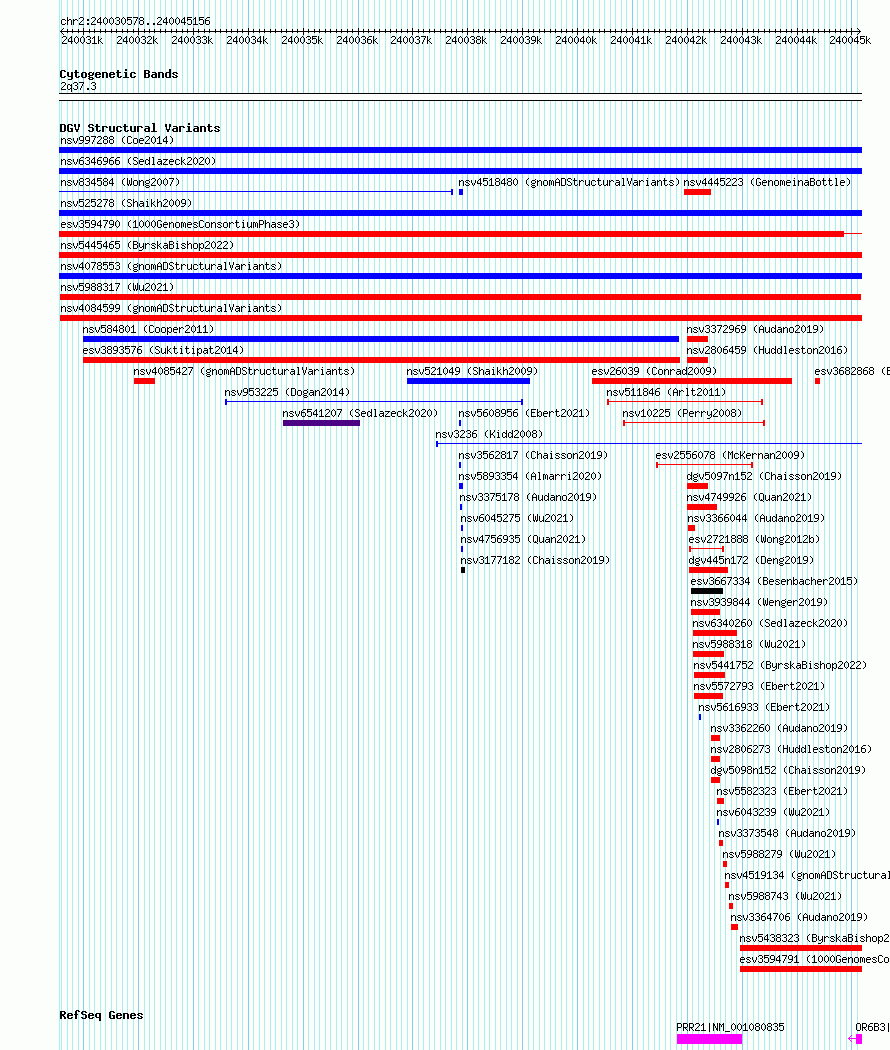Click the nsv4085427 gnomAD label
Image resolution: width=890 pixels, height=1050 pixels.
click(244, 371)
